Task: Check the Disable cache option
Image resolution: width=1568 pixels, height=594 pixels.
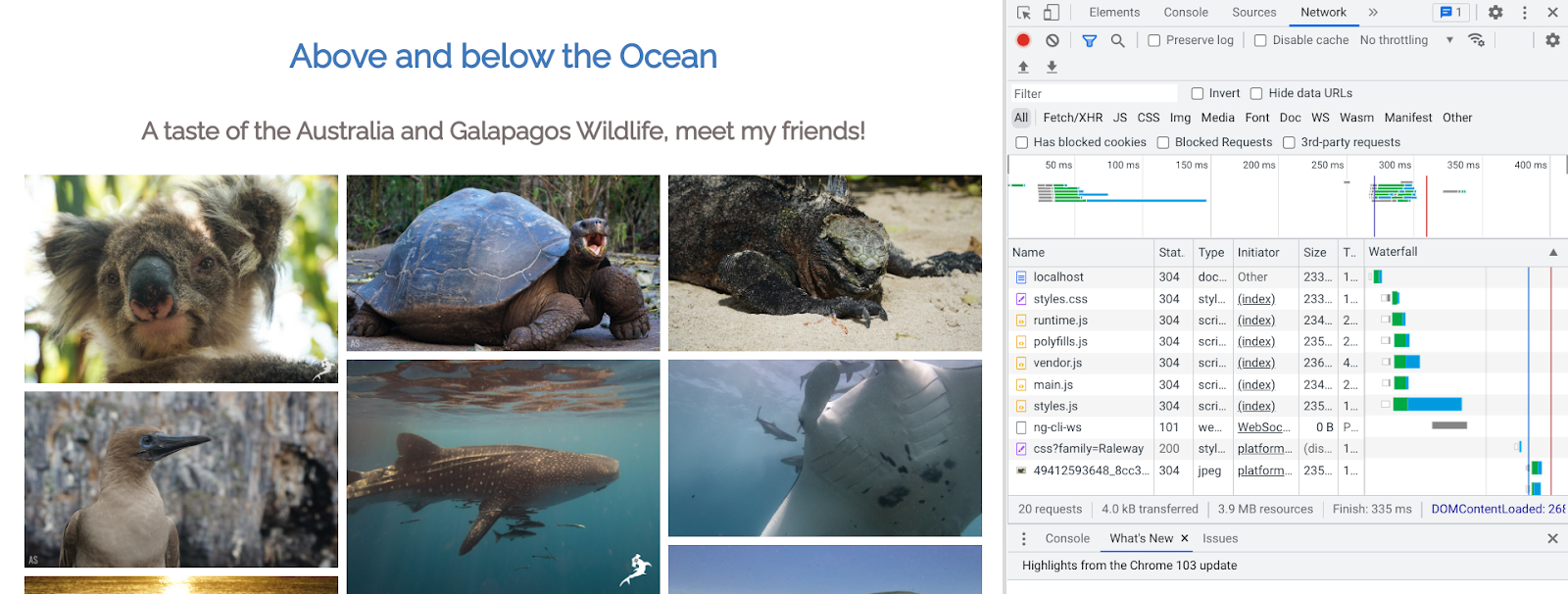Action: pyautogui.click(x=1260, y=40)
